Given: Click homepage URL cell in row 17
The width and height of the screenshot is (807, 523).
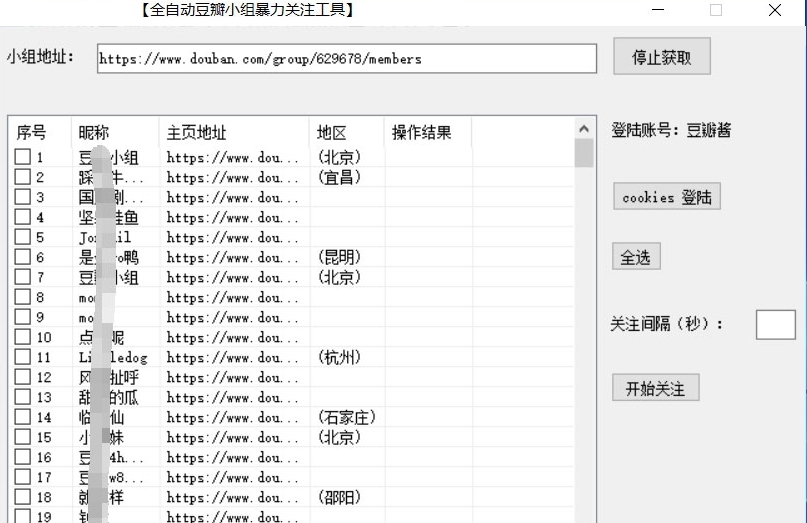Looking at the screenshot, I should [233, 477].
